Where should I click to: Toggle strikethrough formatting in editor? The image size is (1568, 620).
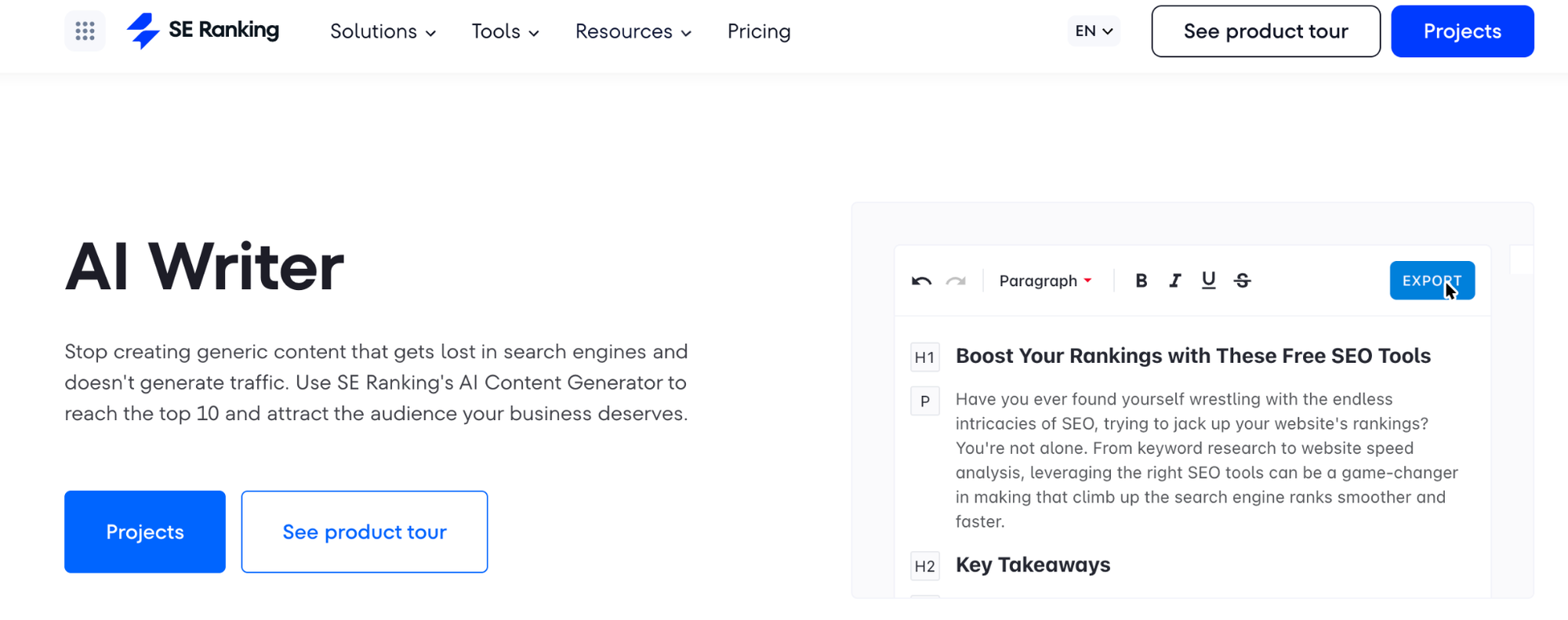[1243, 281]
